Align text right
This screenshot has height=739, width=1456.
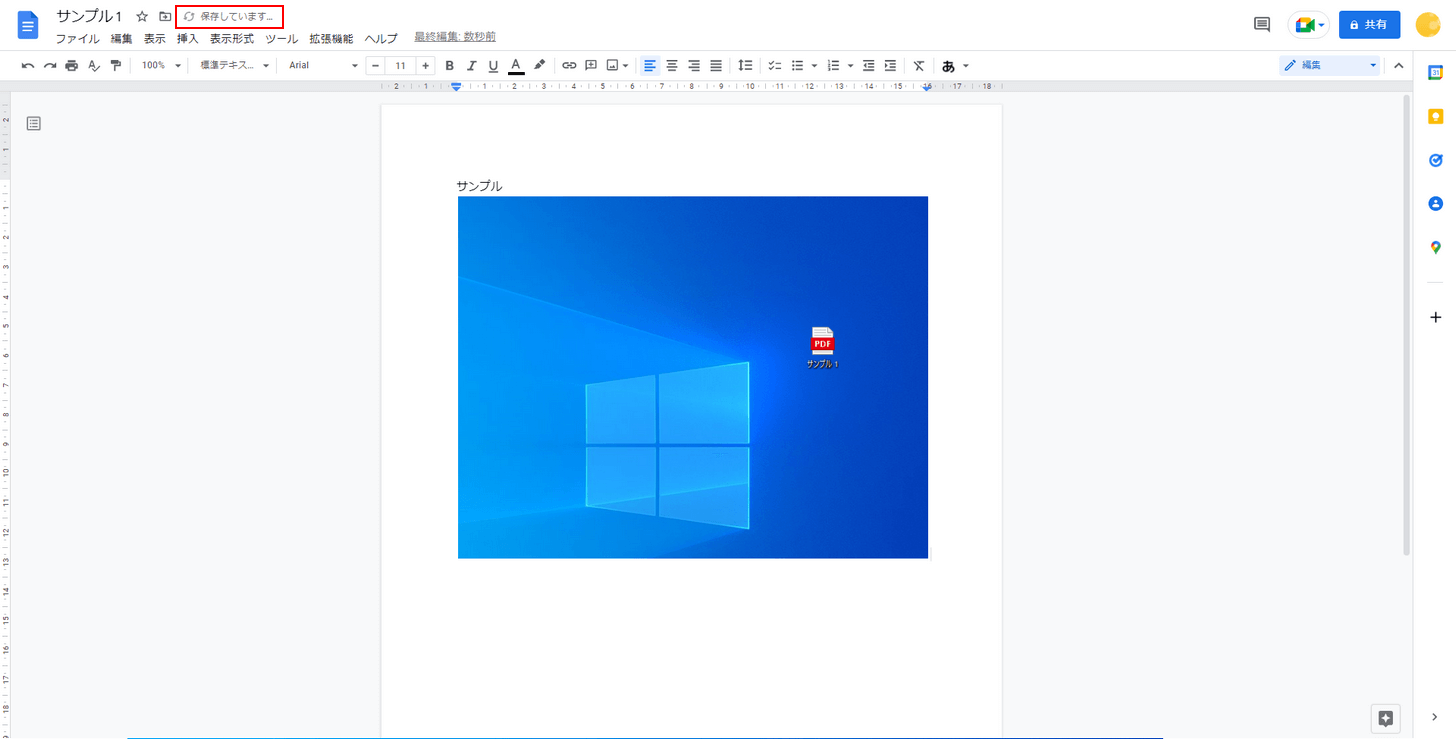(x=694, y=66)
